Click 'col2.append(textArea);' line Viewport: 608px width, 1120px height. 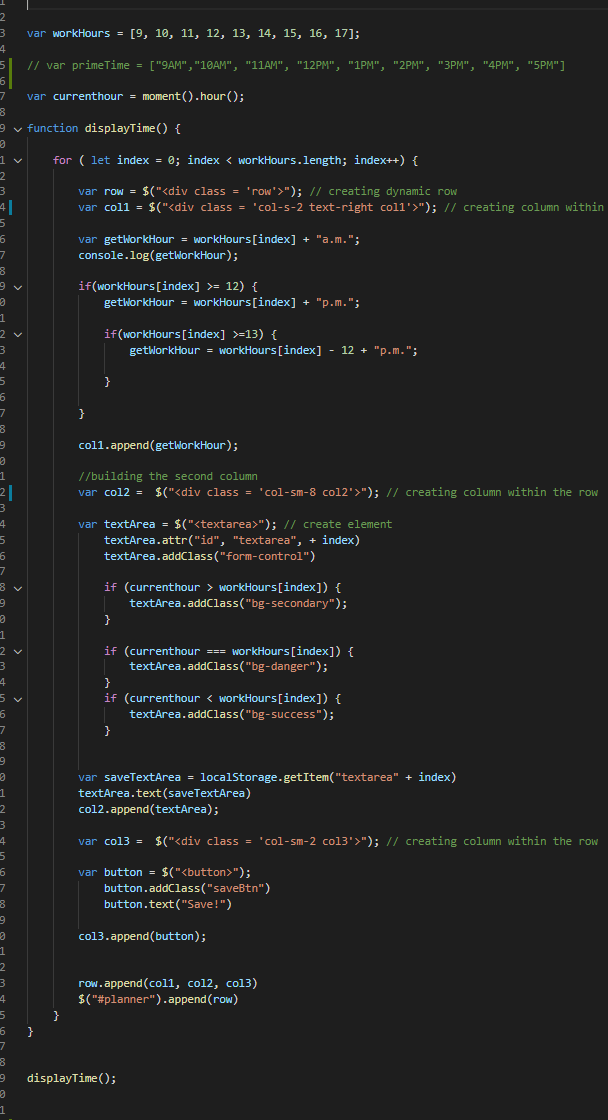click(149, 809)
